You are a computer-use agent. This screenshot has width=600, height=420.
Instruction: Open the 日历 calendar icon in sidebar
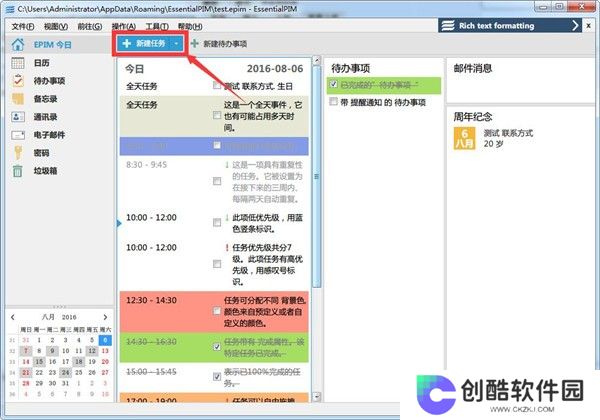click(18, 63)
